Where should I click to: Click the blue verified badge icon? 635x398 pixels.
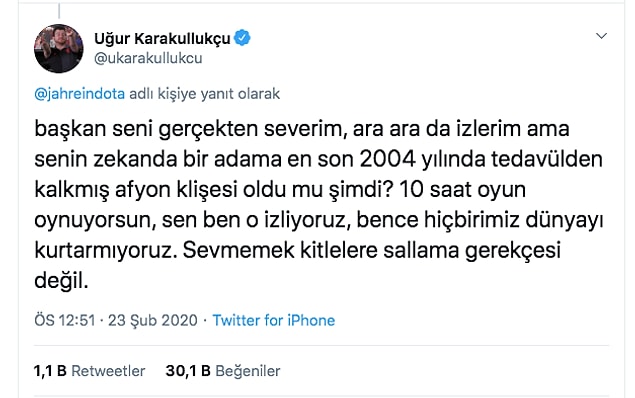[x=242, y=38]
